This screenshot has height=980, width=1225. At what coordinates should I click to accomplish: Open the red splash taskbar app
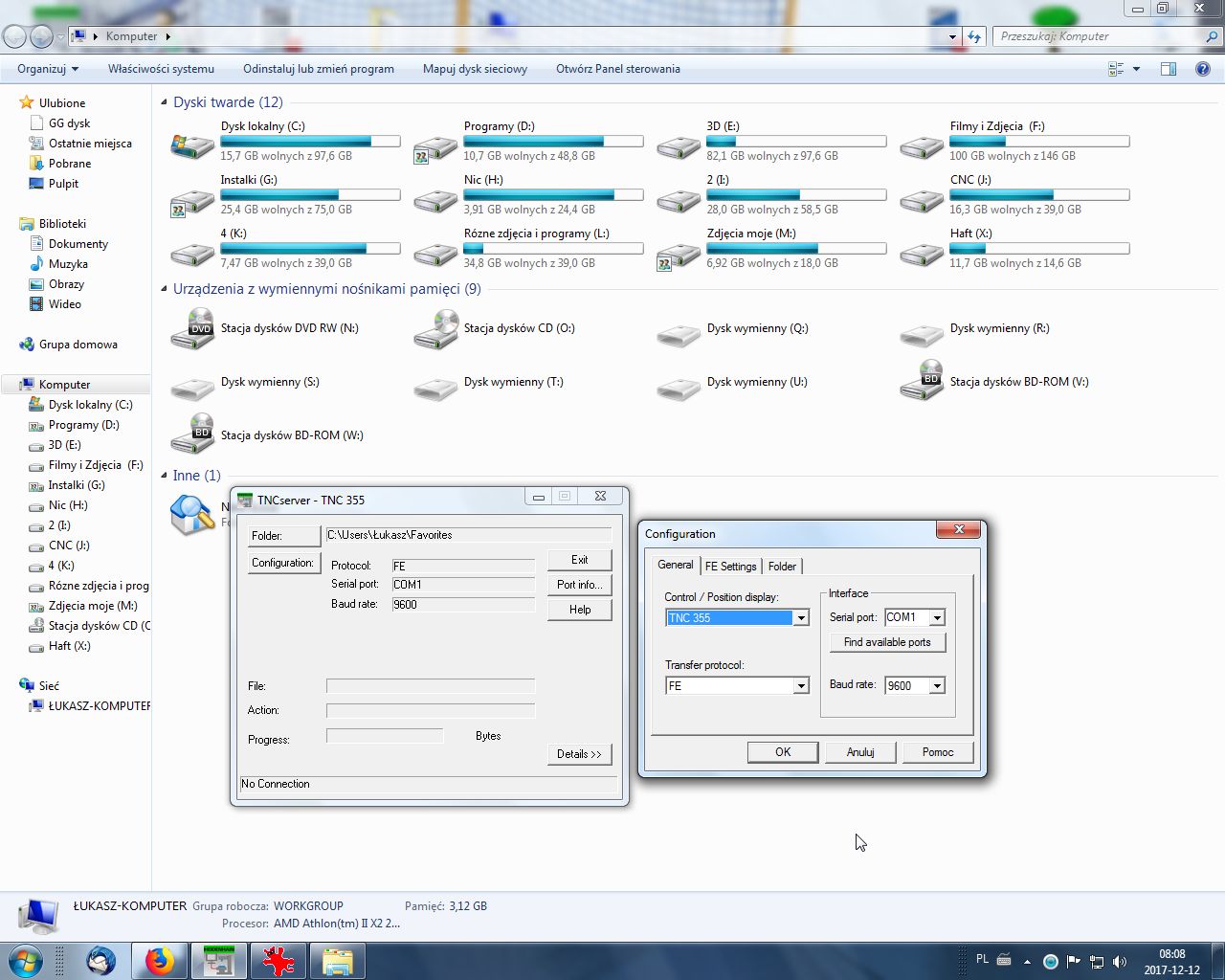(278, 961)
